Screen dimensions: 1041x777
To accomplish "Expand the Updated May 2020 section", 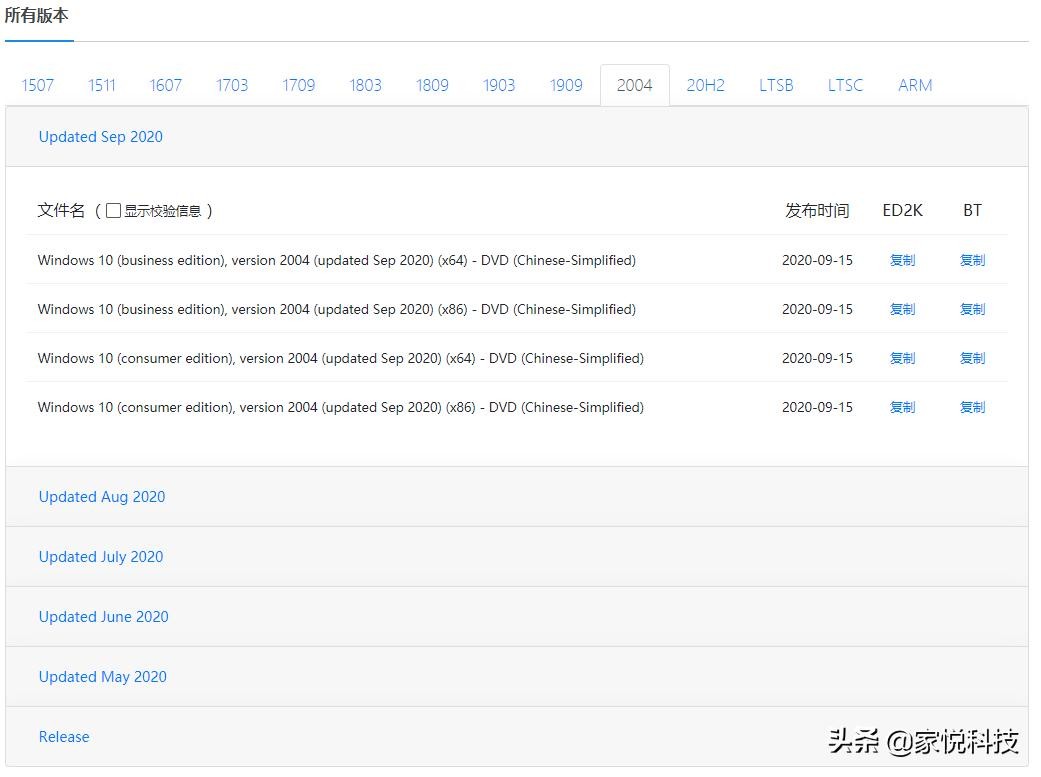I will tap(103, 677).
